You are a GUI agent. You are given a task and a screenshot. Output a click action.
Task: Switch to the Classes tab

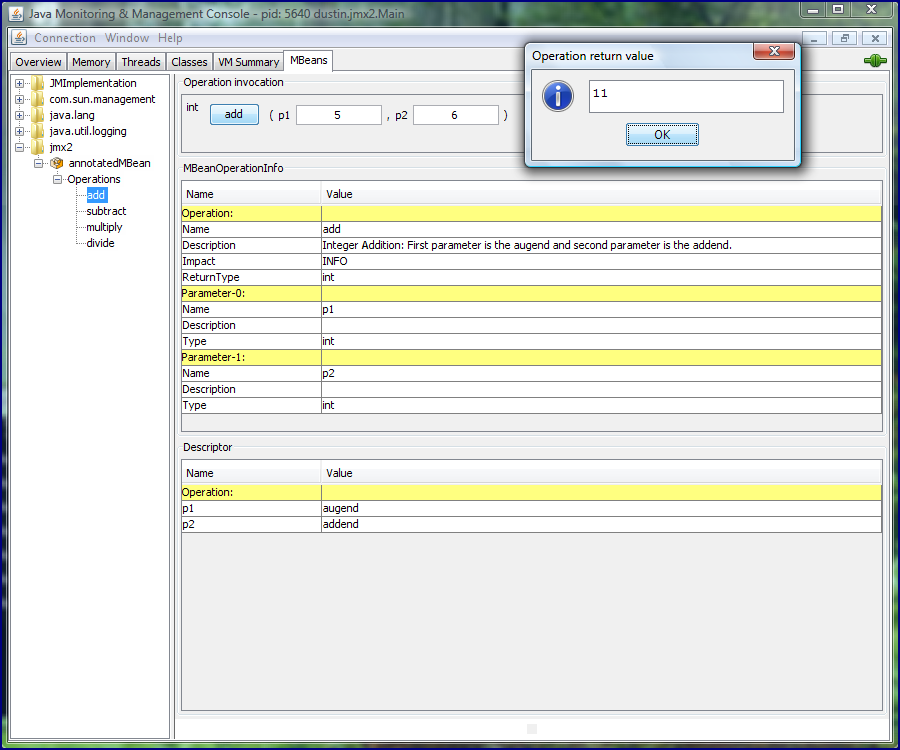pos(189,62)
